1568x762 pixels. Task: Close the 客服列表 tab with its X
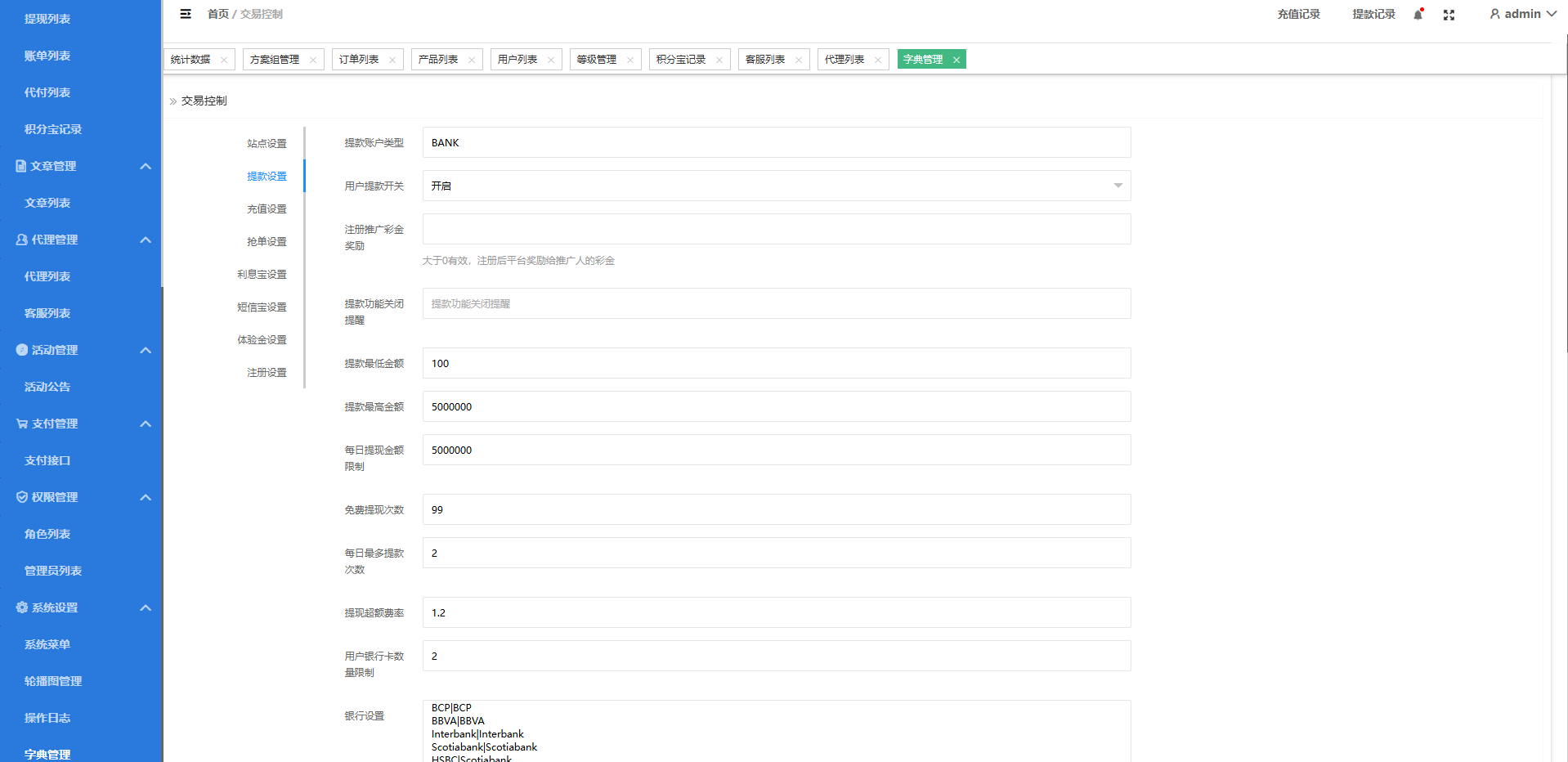pyautogui.click(x=799, y=60)
